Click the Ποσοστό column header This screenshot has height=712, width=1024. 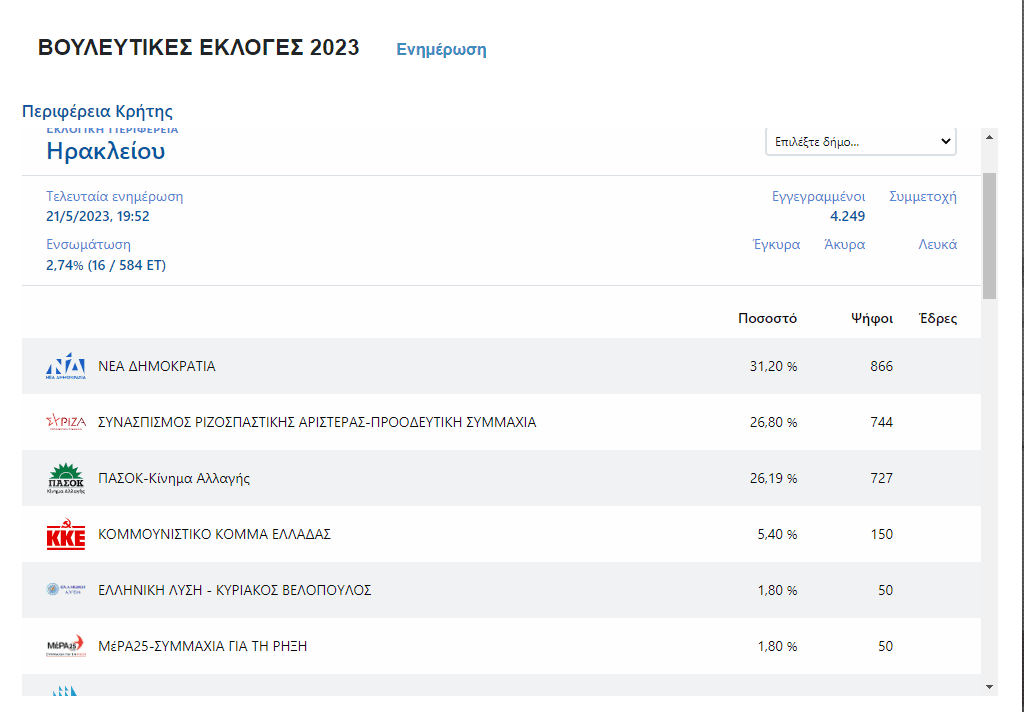767,319
